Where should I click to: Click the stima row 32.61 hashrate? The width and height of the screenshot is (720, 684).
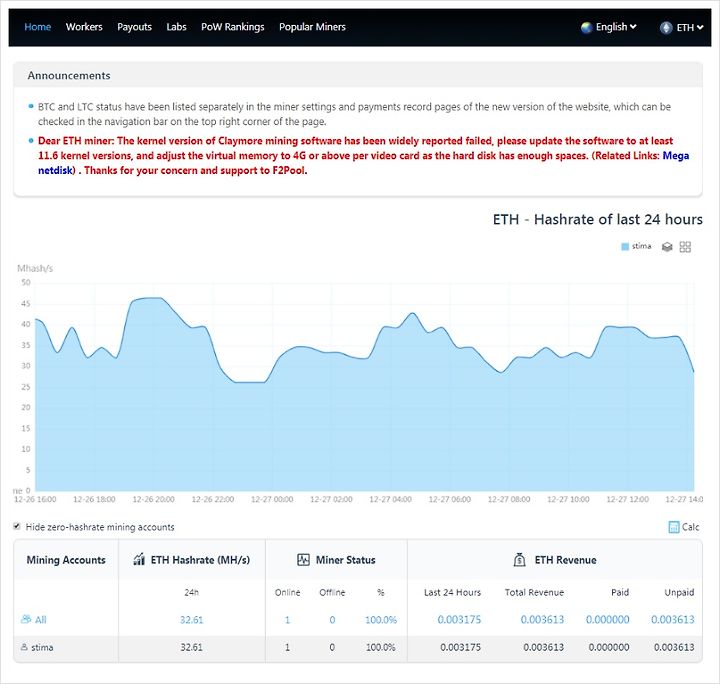pos(191,647)
